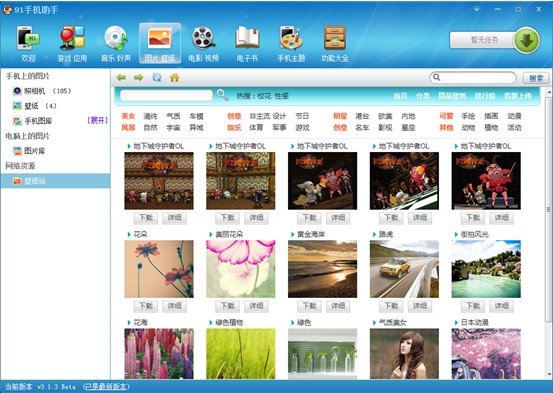This screenshot has width=553, height=393.
Task: Focus the top-right search input field
Action: click(x=473, y=78)
